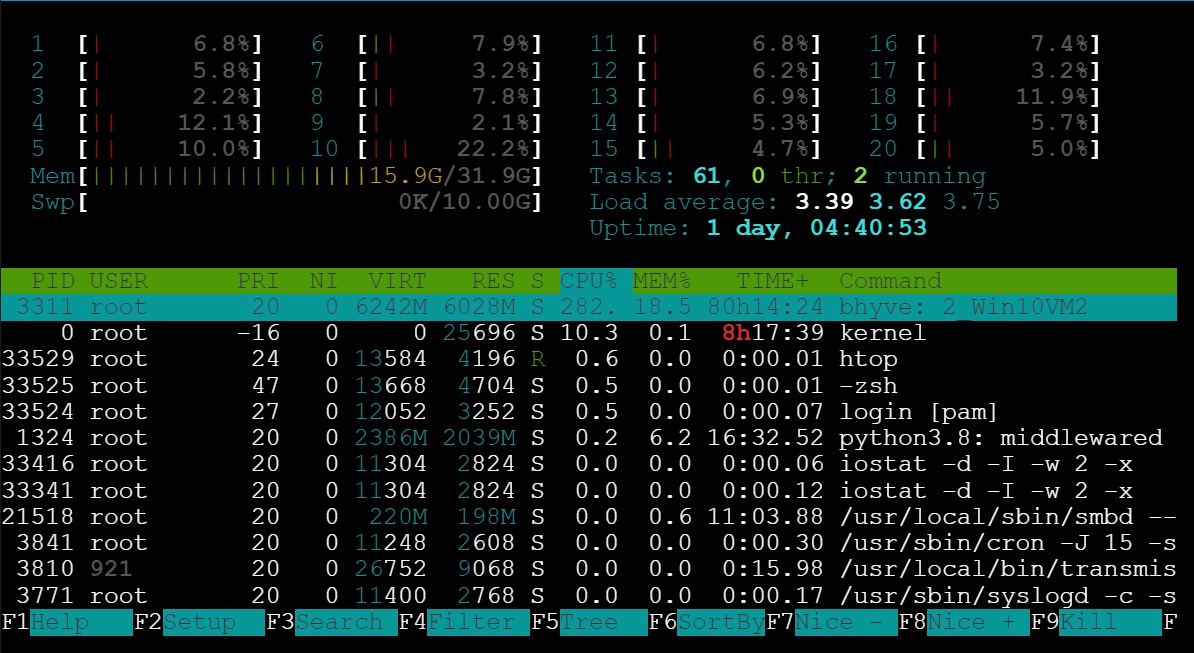
Task: Click the Swp usage meter bar
Action: tap(286, 202)
